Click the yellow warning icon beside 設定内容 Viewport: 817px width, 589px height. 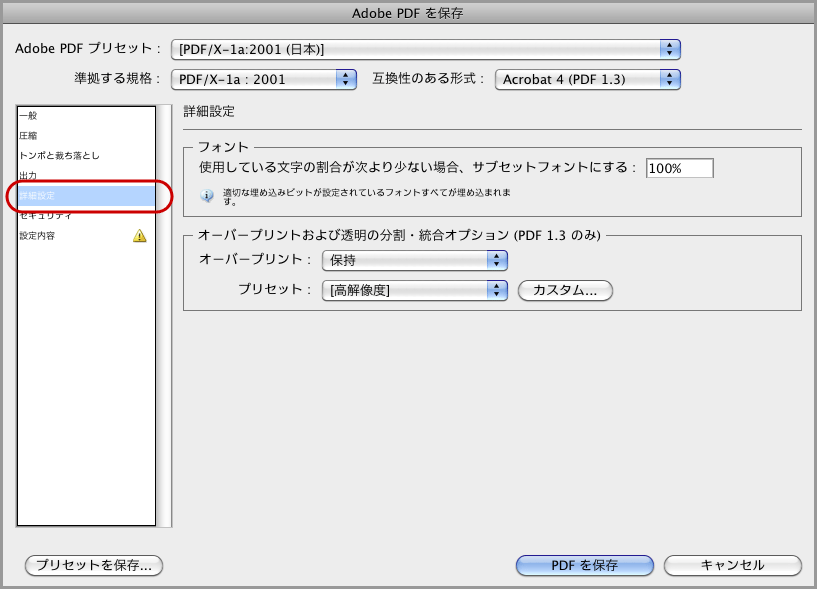coord(140,236)
